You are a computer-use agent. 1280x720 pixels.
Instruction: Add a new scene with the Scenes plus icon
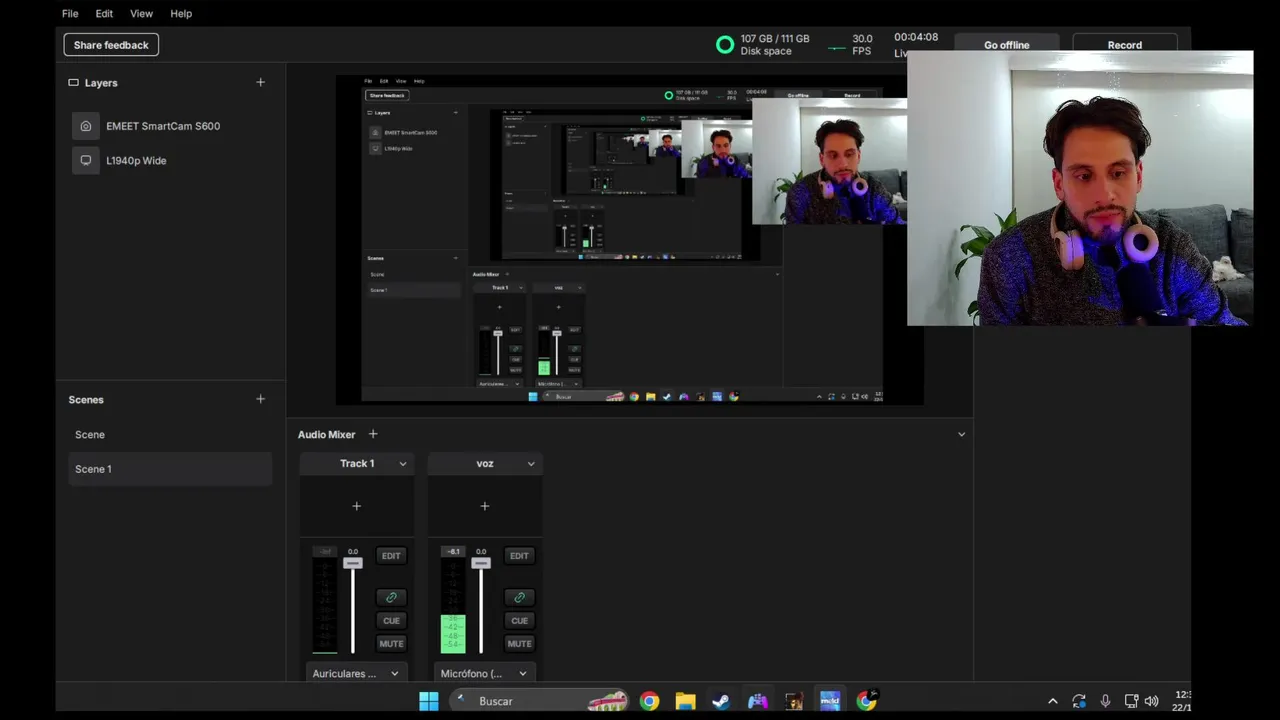coord(260,399)
